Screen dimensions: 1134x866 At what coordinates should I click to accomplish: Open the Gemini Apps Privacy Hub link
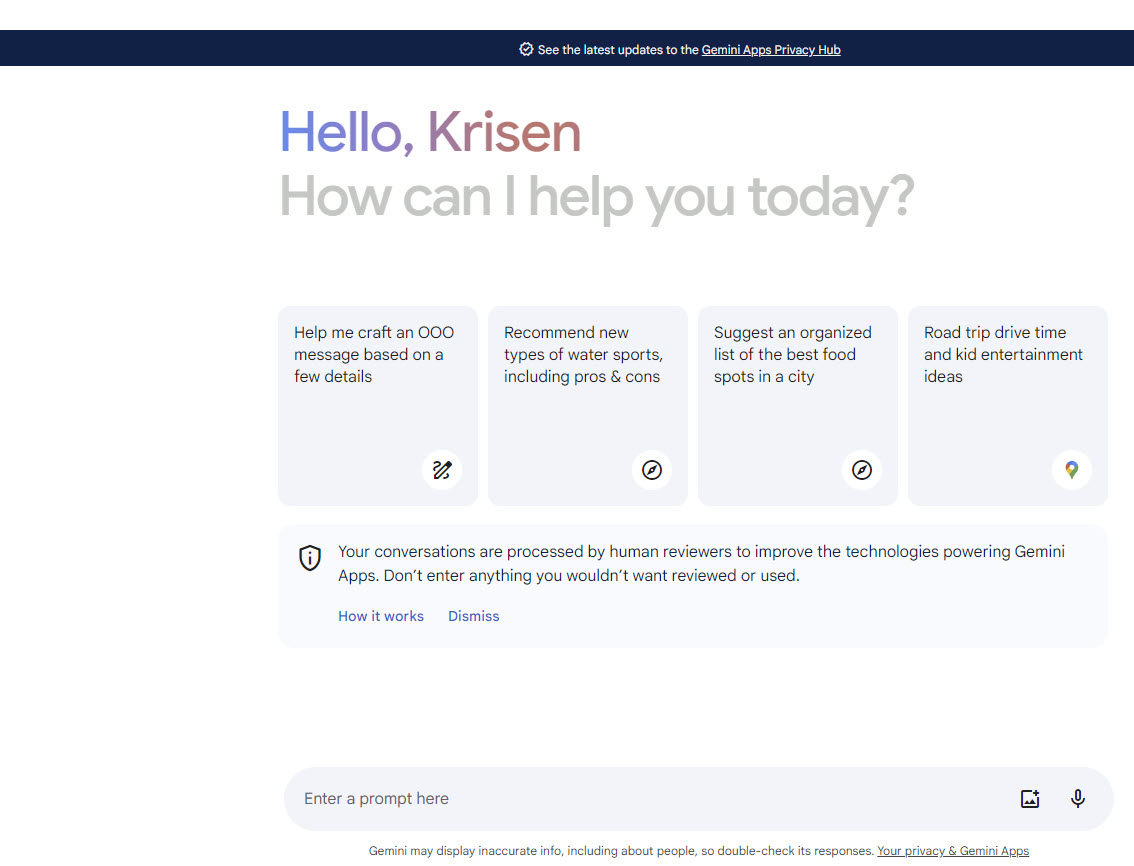click(770, 49)
